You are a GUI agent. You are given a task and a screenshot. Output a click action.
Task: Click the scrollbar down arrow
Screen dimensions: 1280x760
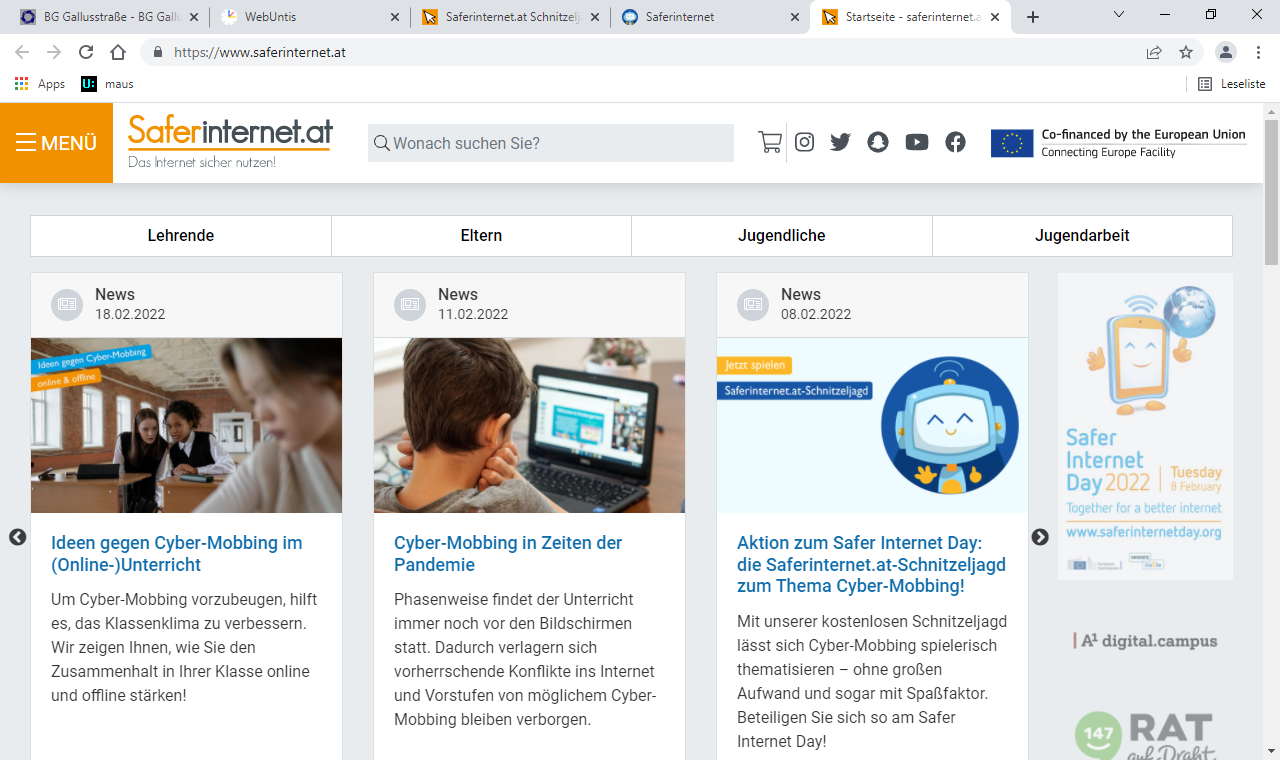pos(1271,750)
